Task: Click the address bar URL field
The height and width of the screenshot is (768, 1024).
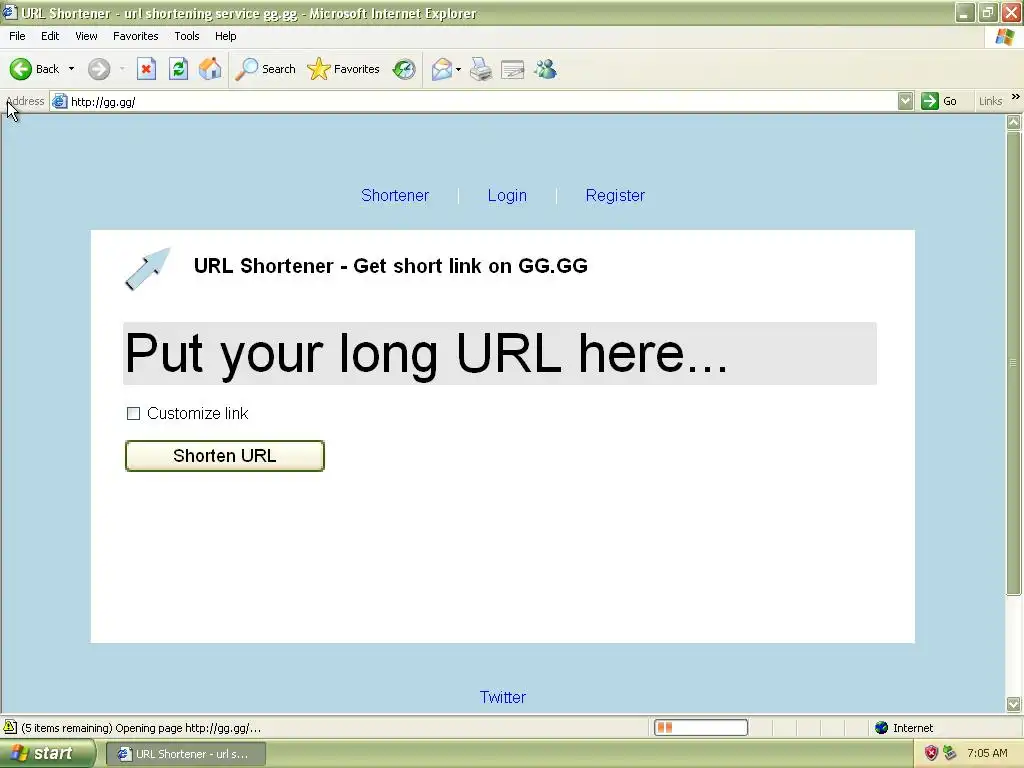Action: [483, 101]
